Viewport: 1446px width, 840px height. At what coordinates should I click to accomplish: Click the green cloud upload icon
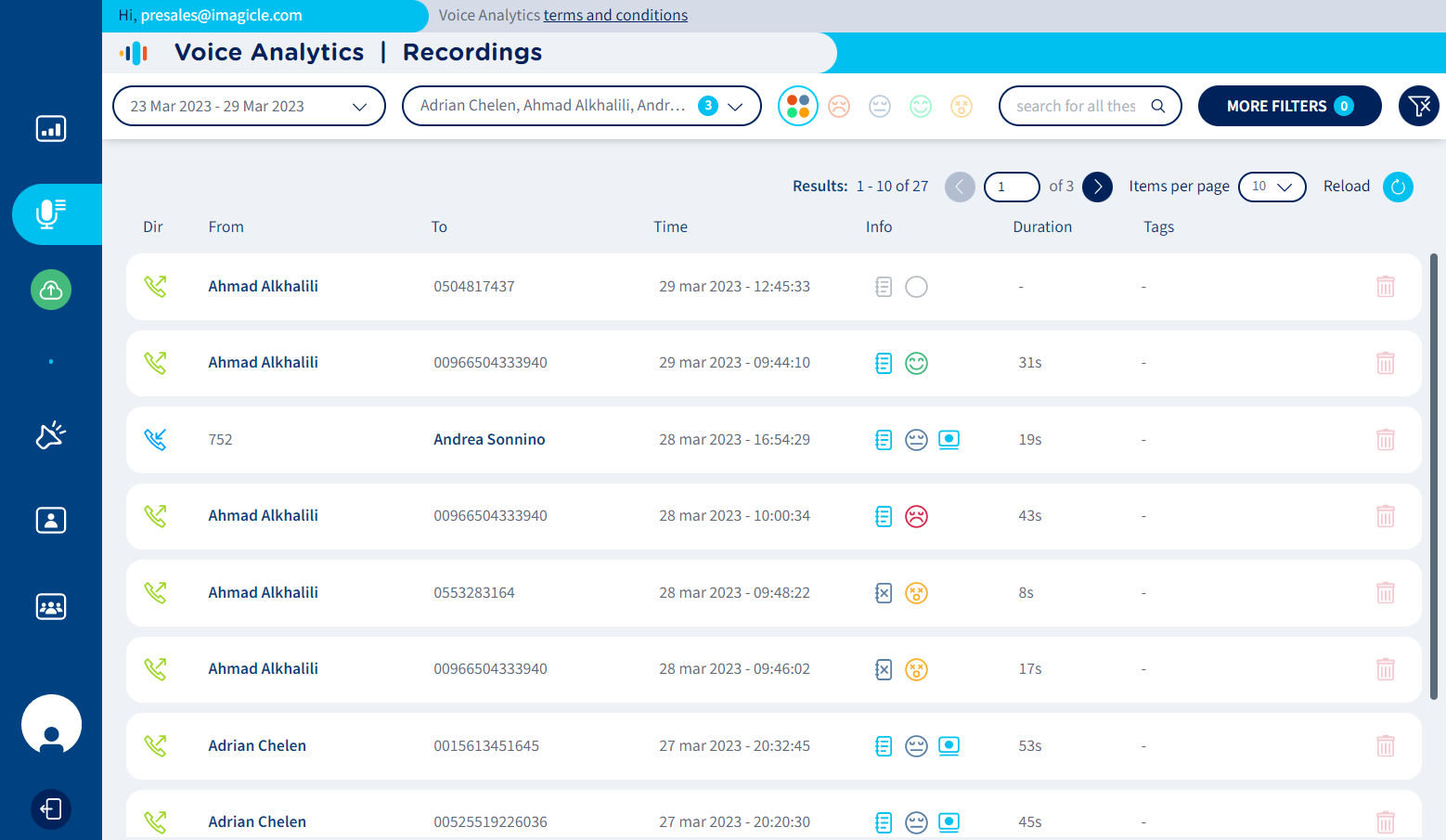pyautogui.click(x=51, y=291)
